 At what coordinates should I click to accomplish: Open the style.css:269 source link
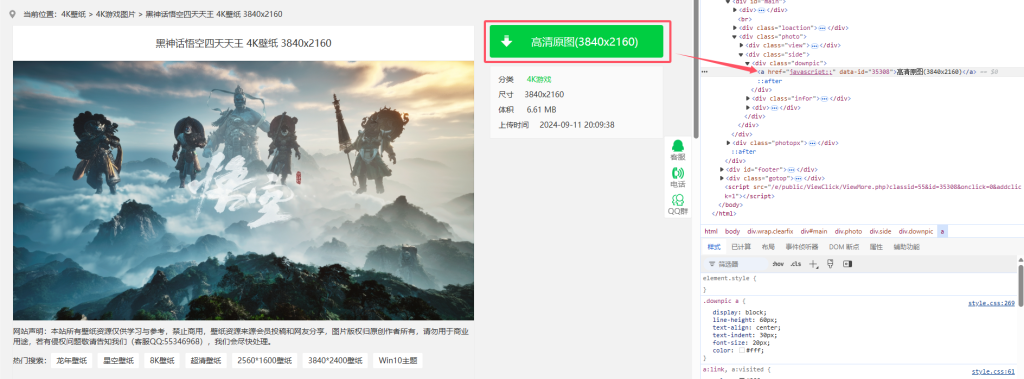pyautogui.click(x=991, y=304)
